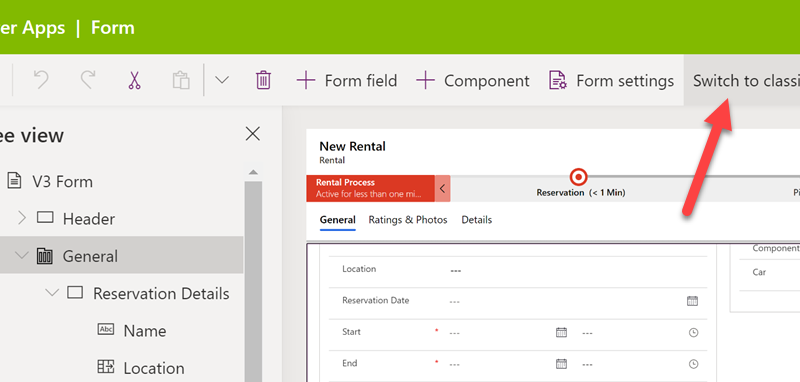Click the Delete trash can icon
The width and height of the screenshot is (800, 382).
click(263, 80)
